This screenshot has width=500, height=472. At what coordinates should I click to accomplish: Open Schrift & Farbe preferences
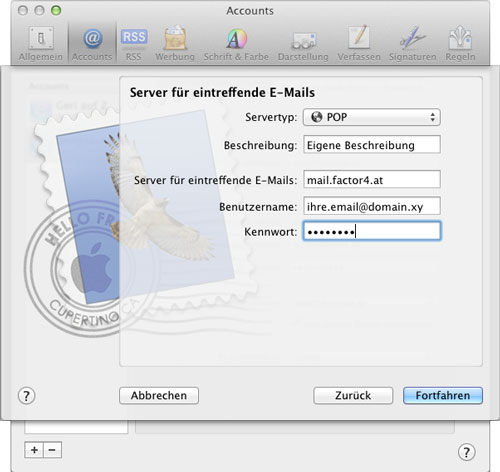236,44
